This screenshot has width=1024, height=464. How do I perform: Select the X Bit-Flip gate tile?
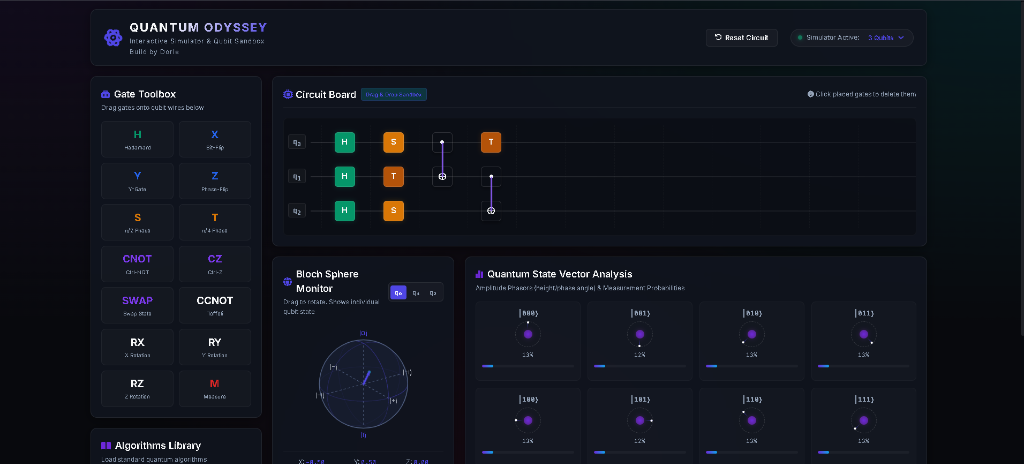click(215, 139)
